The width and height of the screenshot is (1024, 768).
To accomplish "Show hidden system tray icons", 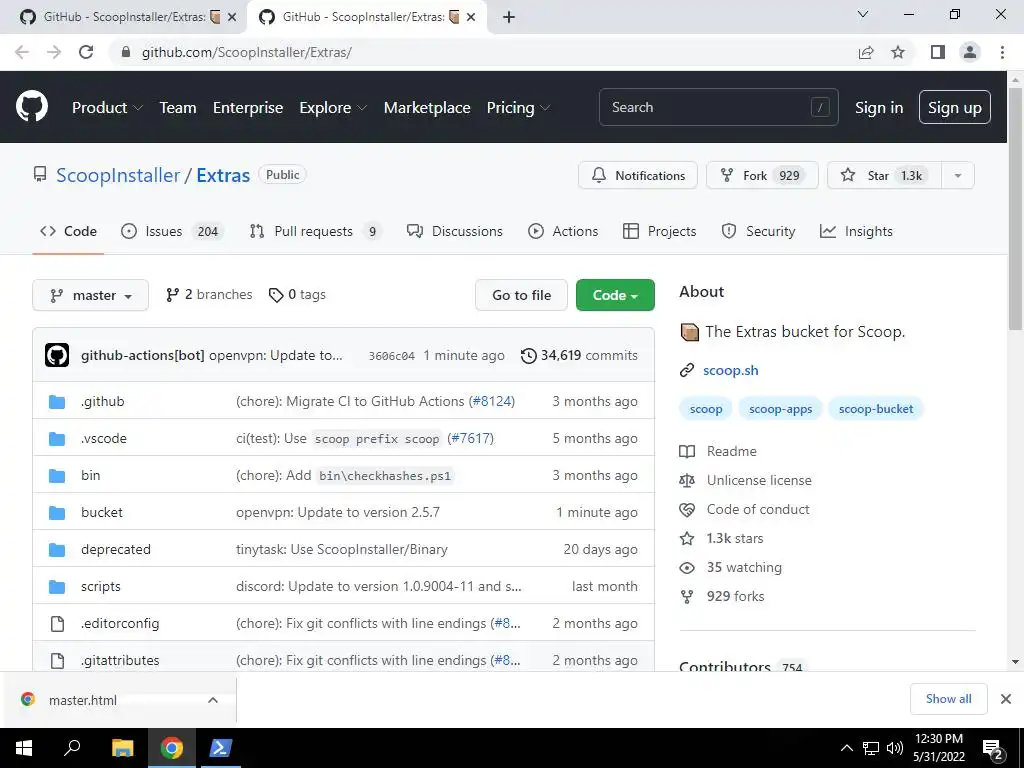I will click(x=846, y=748).
